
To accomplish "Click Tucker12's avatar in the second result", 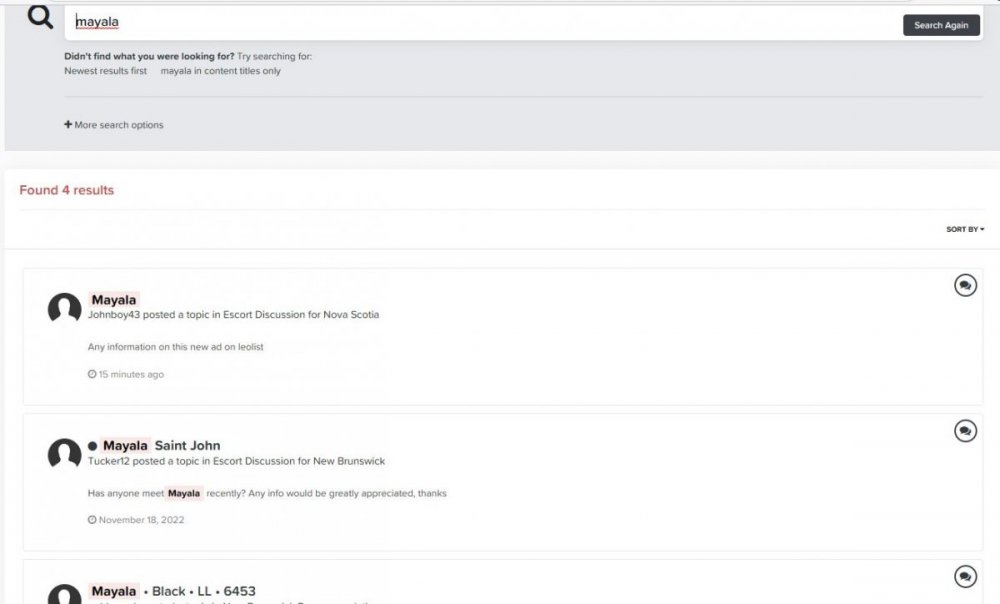I will pyautogui.click(x=65, y=455).
